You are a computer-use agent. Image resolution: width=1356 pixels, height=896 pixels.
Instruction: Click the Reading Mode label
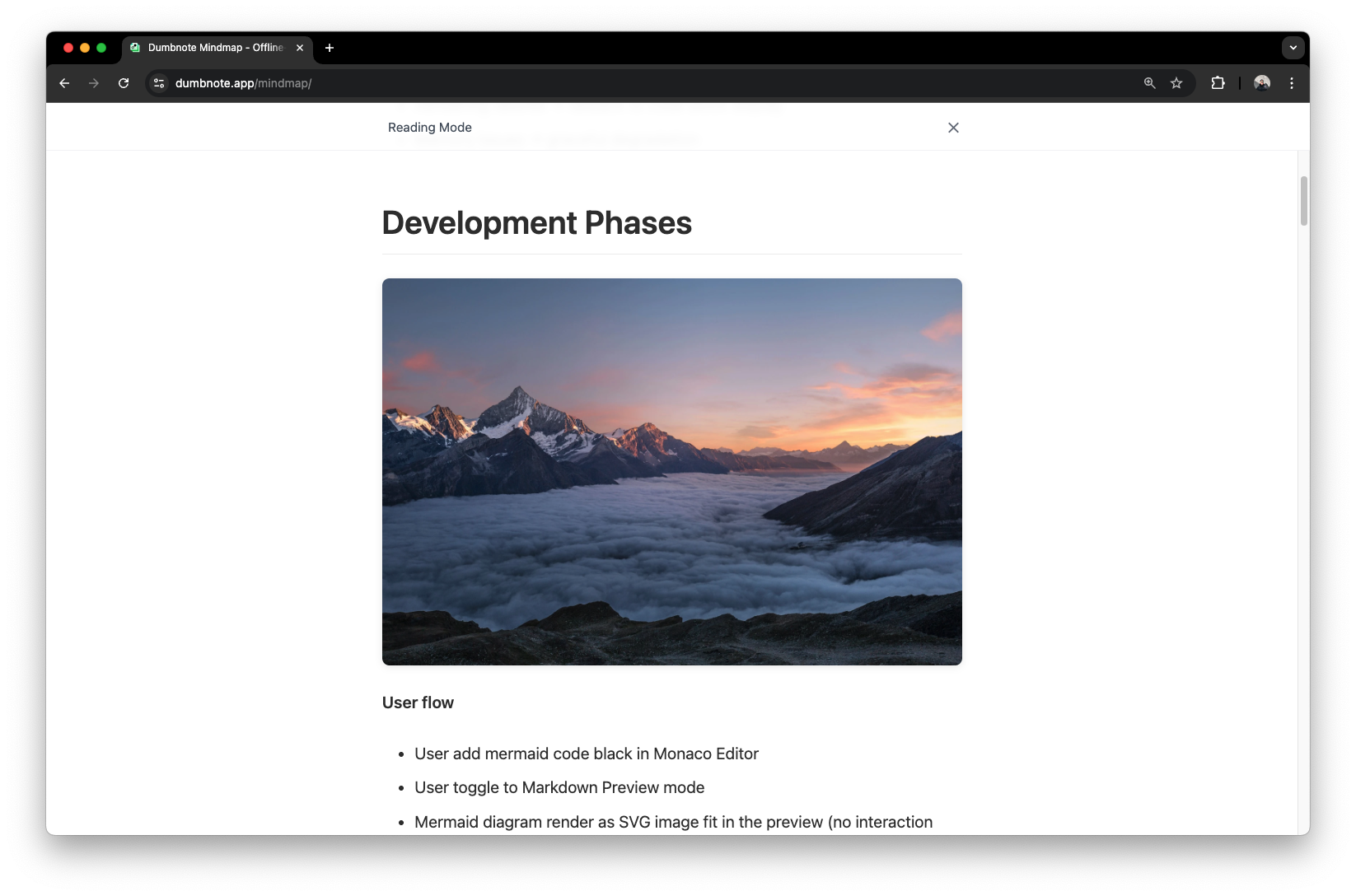430,128
